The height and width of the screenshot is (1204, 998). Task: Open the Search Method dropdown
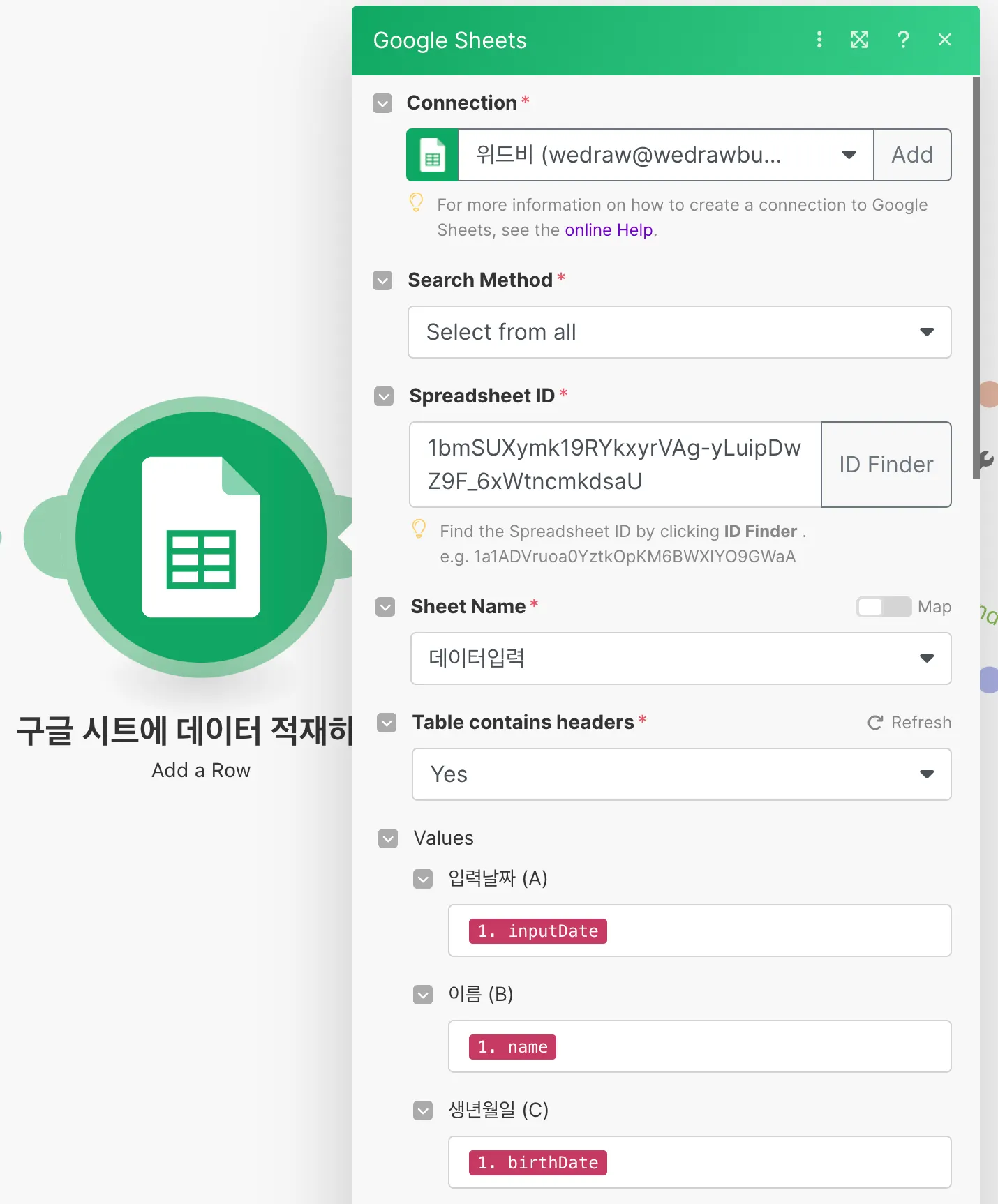point(680,332)
